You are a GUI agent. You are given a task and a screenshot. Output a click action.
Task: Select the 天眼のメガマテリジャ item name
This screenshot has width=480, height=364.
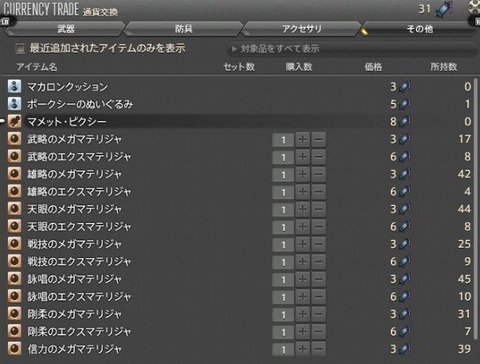coord(74,209)
